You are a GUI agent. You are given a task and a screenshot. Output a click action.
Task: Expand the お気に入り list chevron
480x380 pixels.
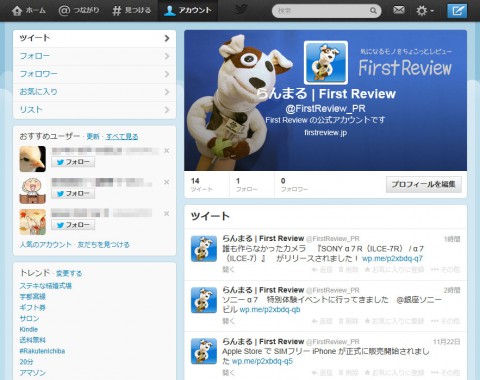tap(167, 92)
